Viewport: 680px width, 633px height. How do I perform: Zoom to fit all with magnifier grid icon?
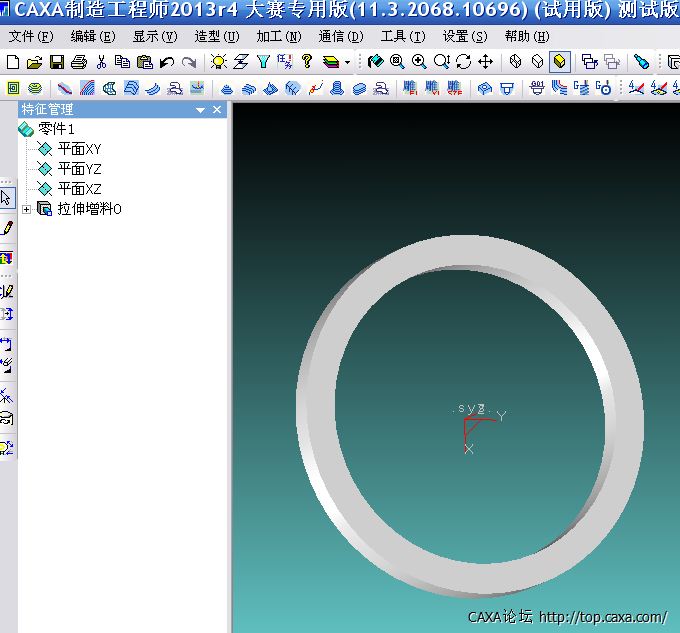click(x=397, y=62)
